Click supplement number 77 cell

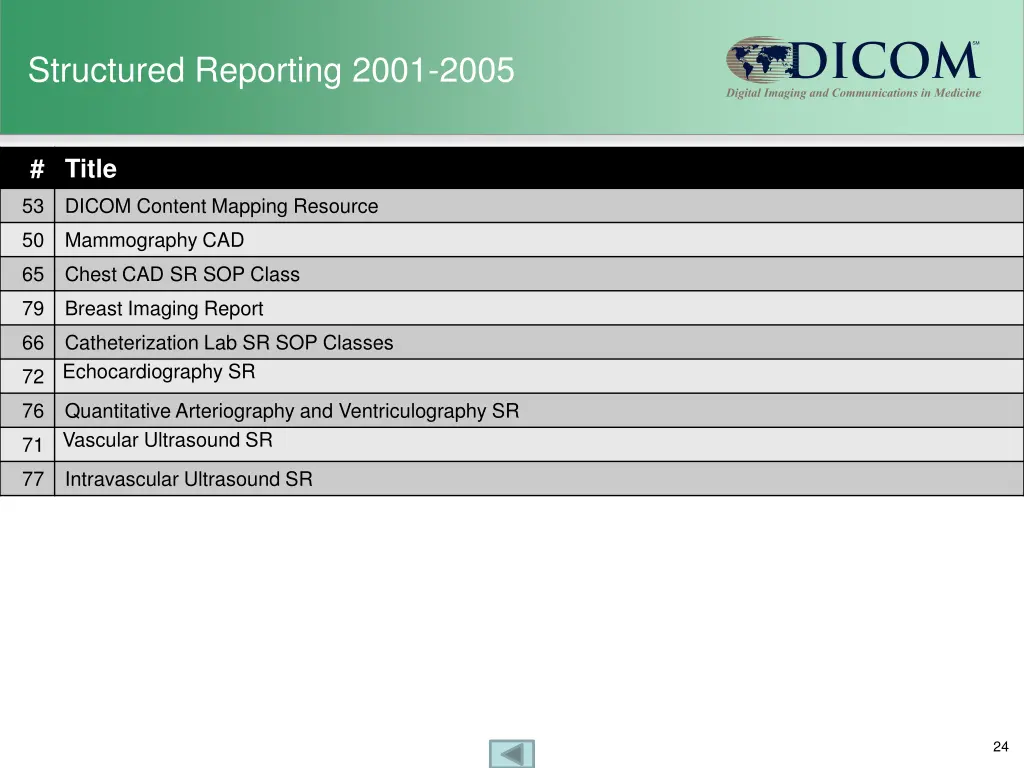point(33,480)
